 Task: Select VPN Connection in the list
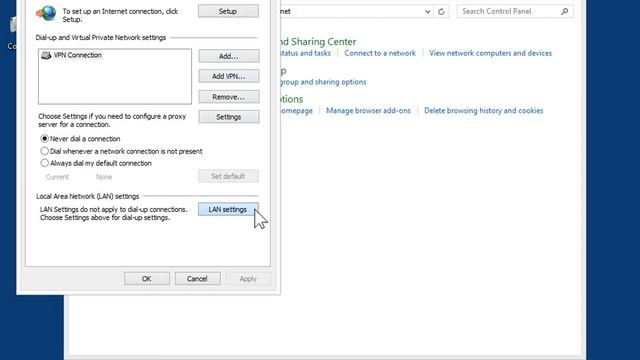[77, 55]
